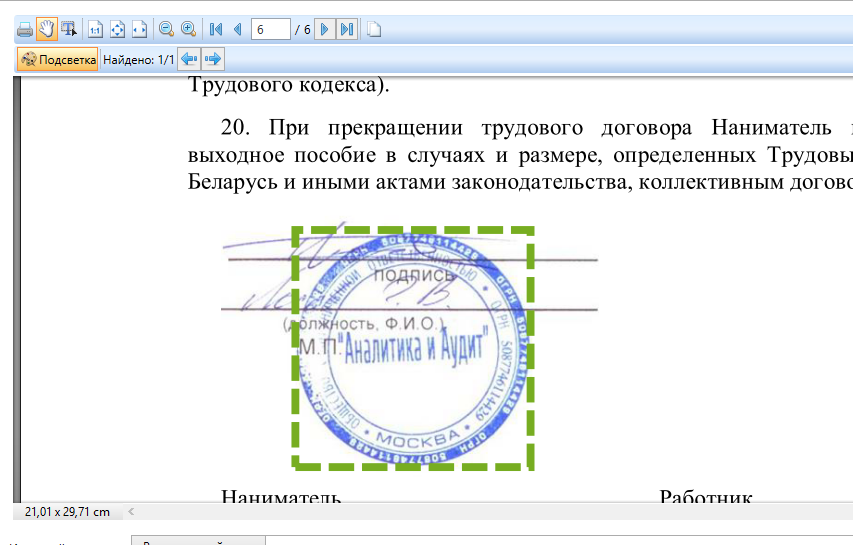The height and width of the screenshot is (545, 853).
Task: Go to previous found match
Action: click(189, 60)
